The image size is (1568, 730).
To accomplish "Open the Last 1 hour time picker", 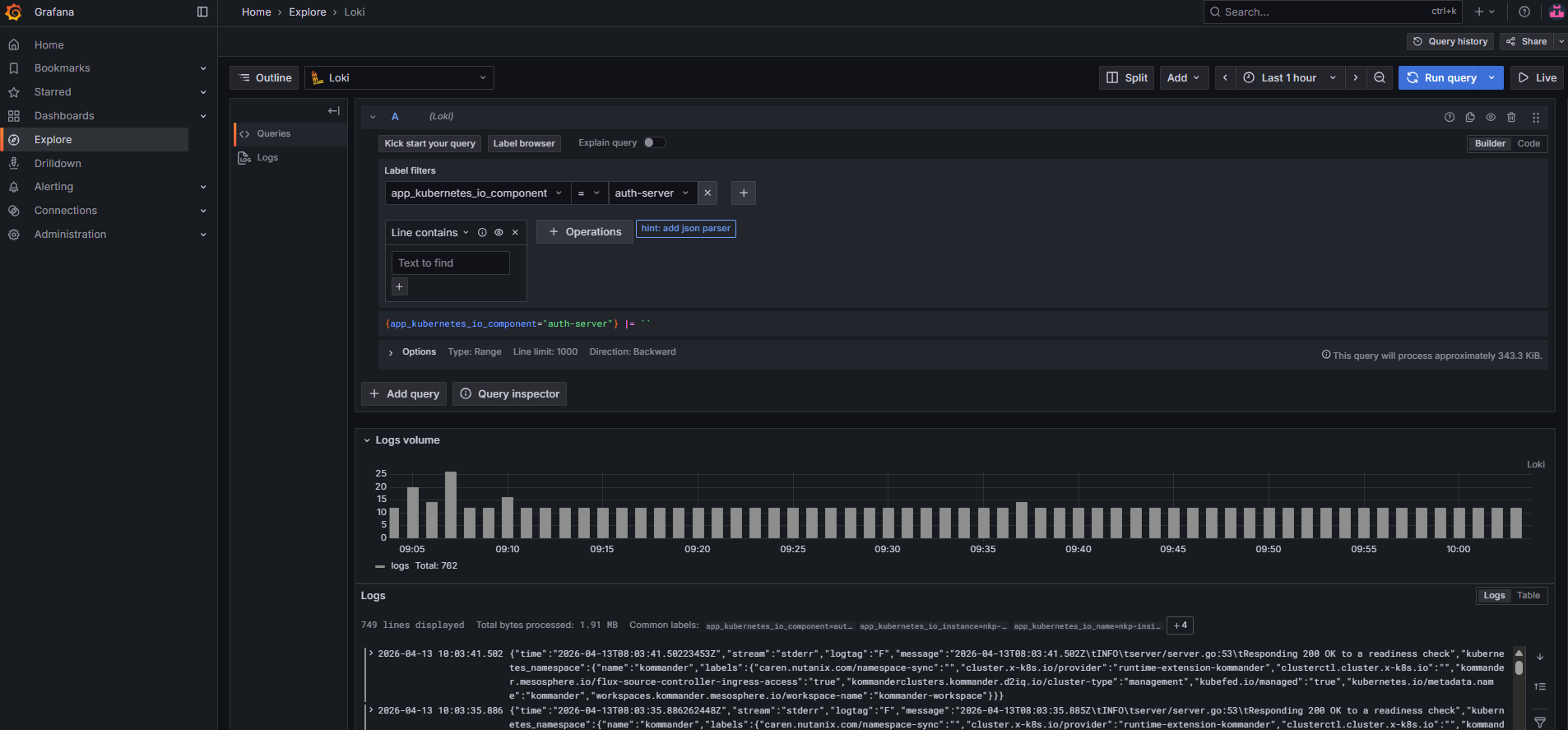I will coord(1290,77).
